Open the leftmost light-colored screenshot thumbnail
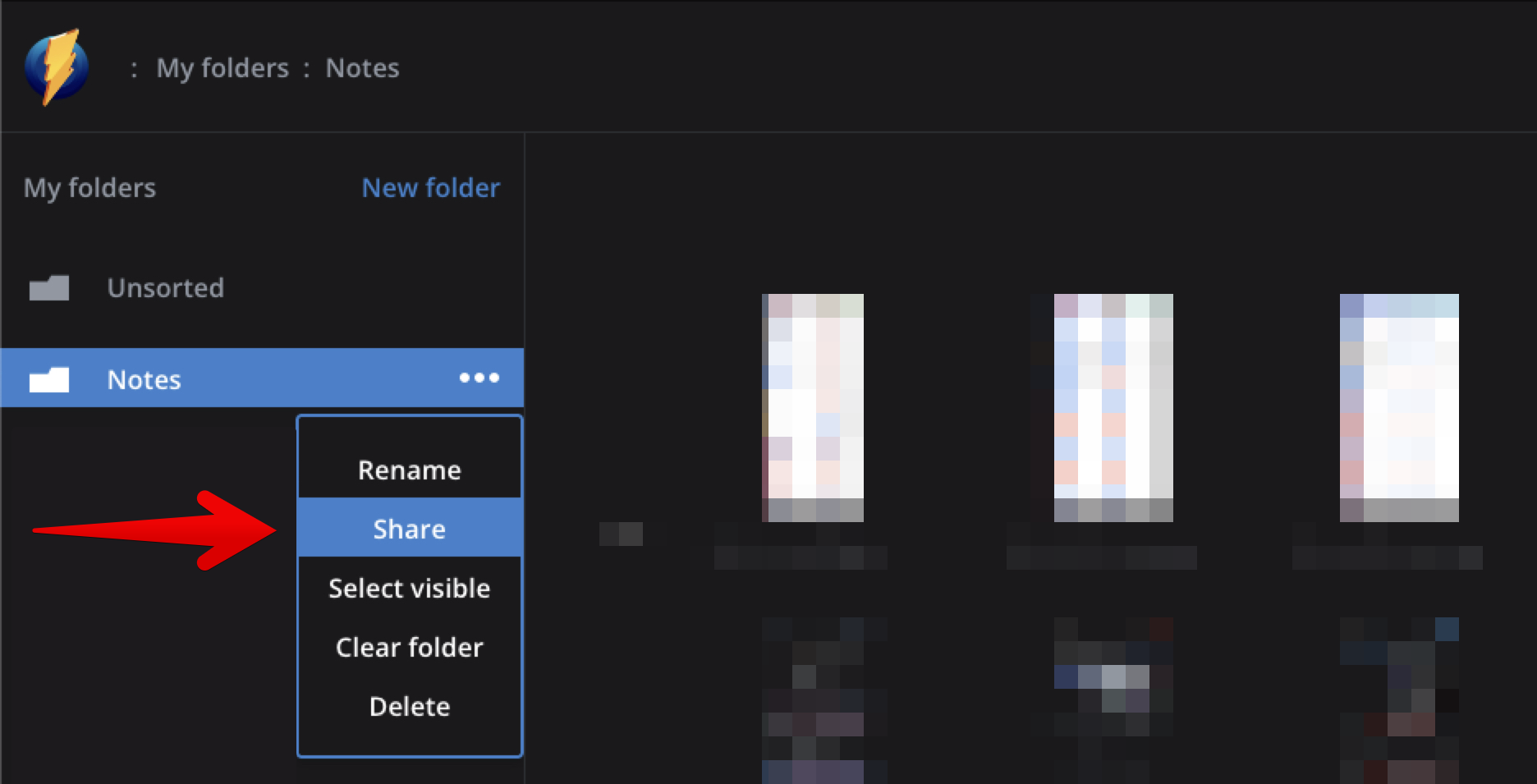1537x784 pixels. tap(813, 407)
